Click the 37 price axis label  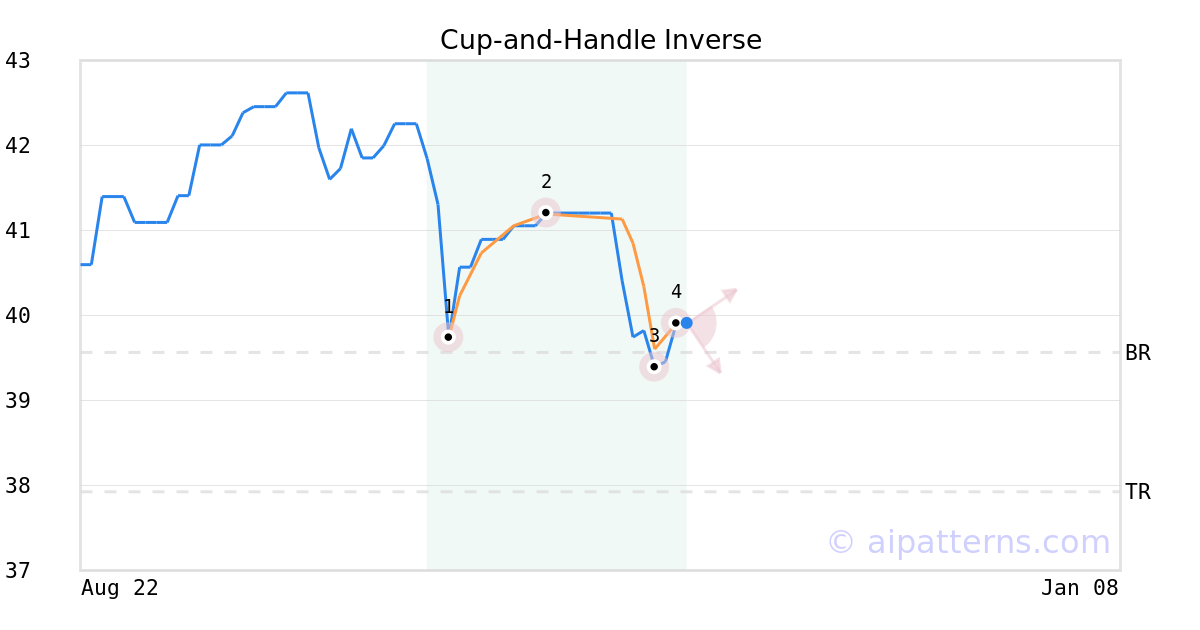(x=18, y=571)
